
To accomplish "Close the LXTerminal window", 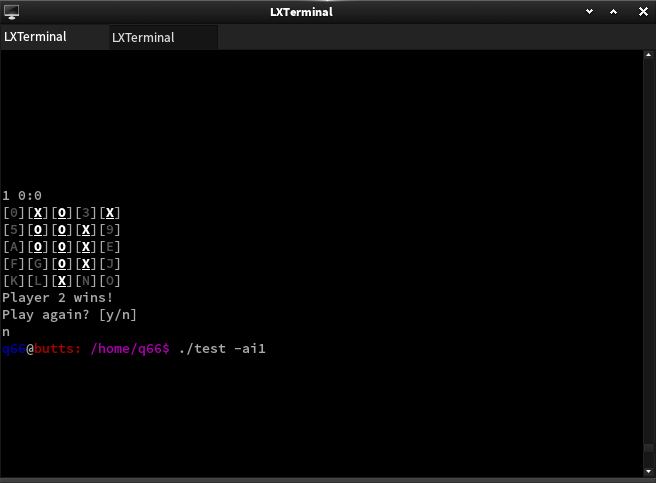I will [x=643, y=12].
